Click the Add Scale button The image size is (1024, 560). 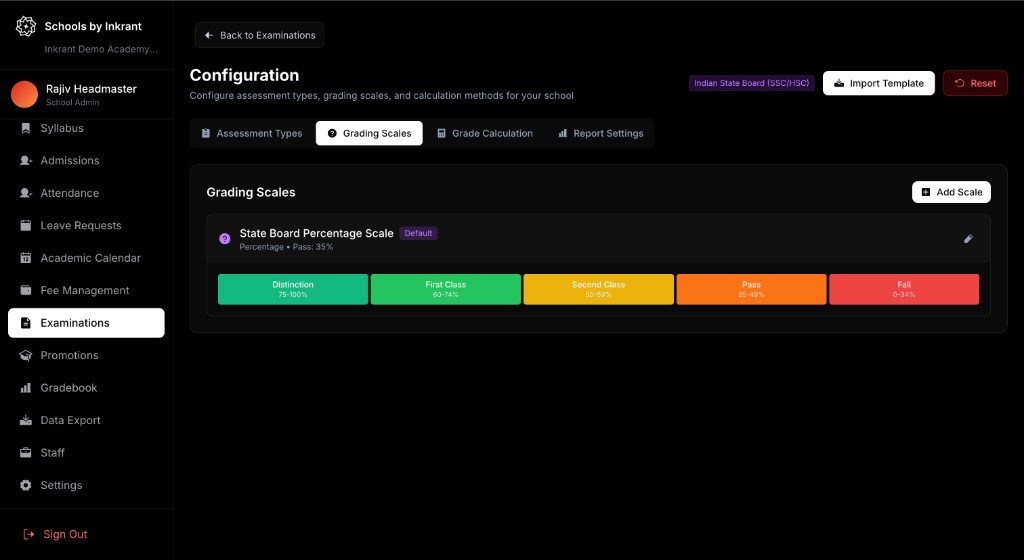coord(952,192)
